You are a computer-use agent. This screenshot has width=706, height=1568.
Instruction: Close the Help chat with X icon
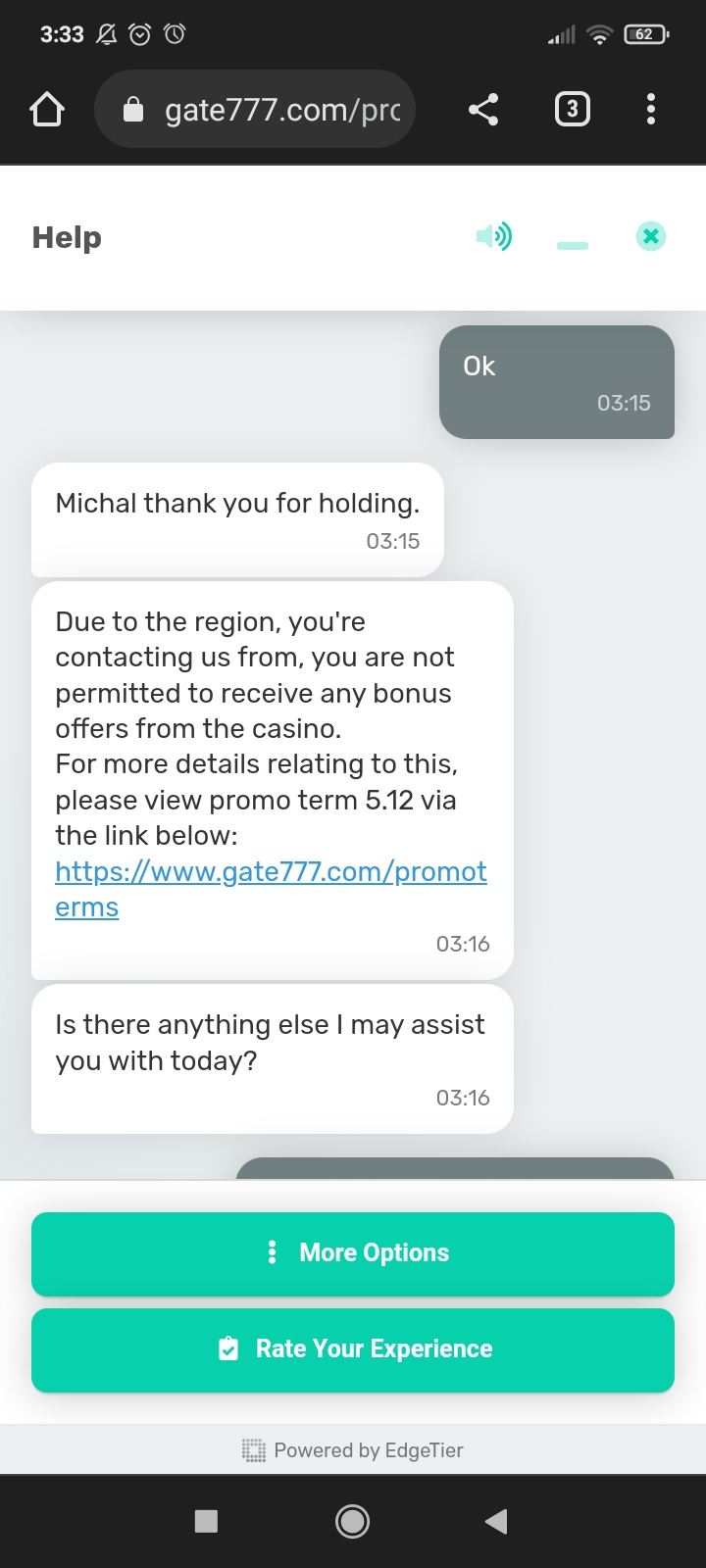(651, 236)
